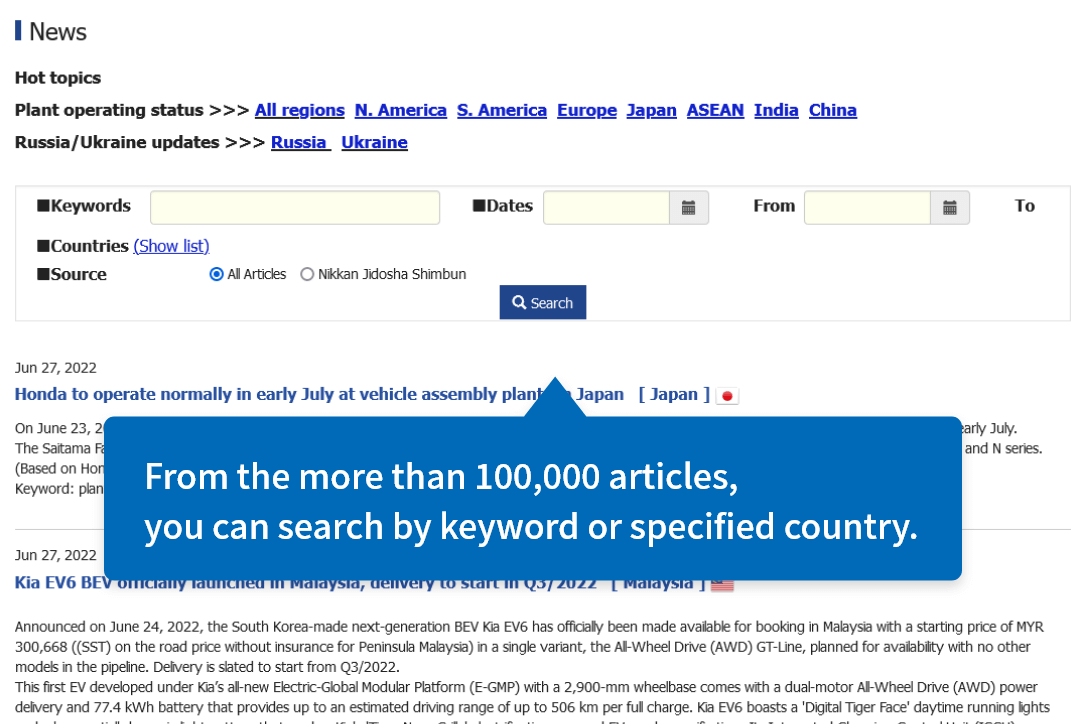This screenshot has height=724, width=1086.
Task: Expand the Countries Show list
Action: click(171, 246)
